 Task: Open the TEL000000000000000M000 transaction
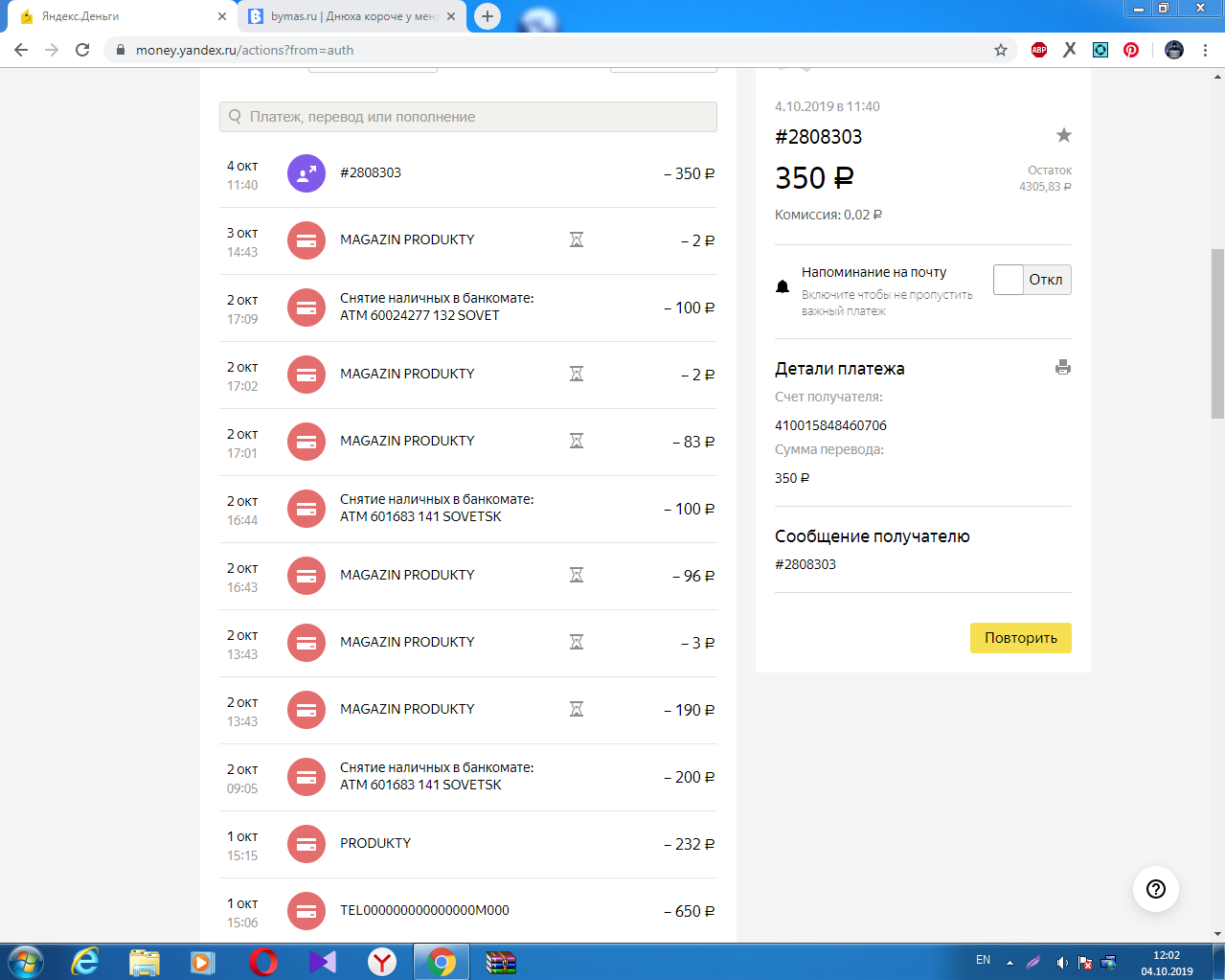[424, 910]
